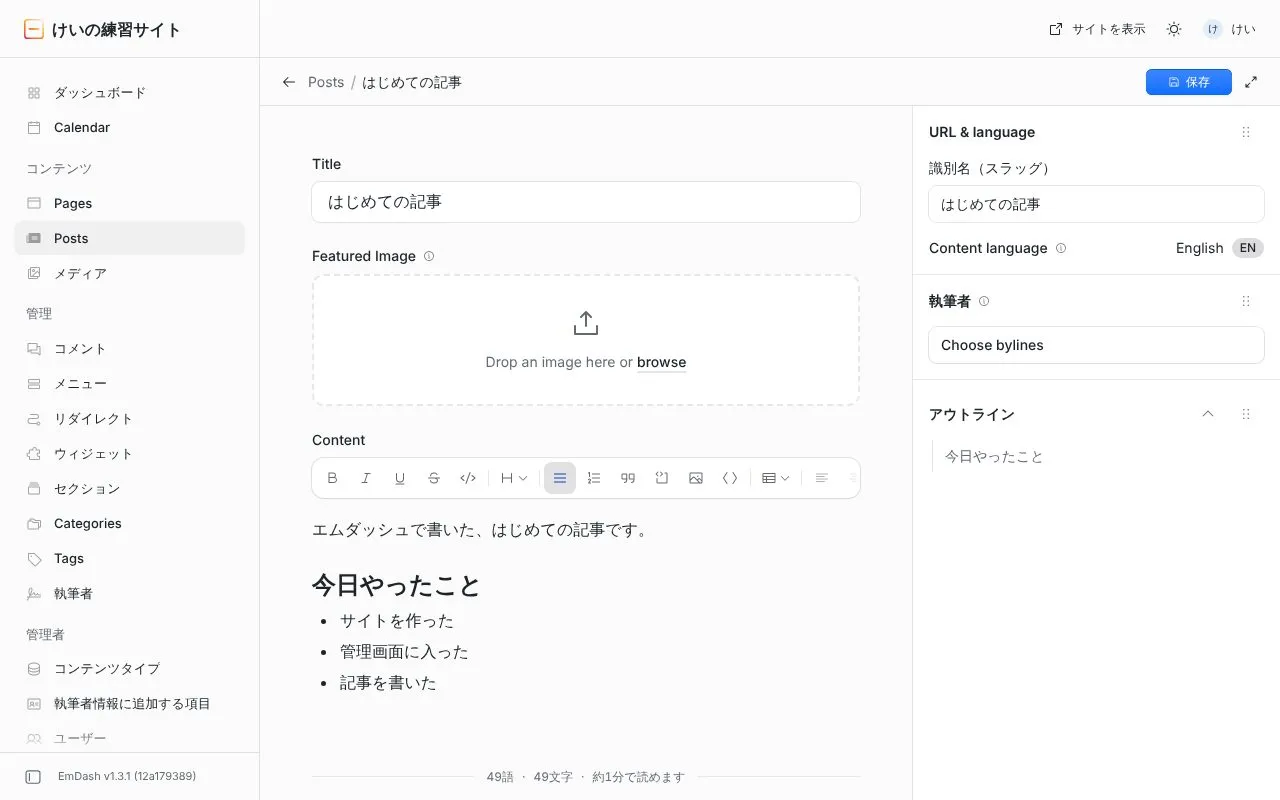This screenshot has height=800, width=1280.
Task: Toggle the light/dark theme
Action: point(1174,29)
